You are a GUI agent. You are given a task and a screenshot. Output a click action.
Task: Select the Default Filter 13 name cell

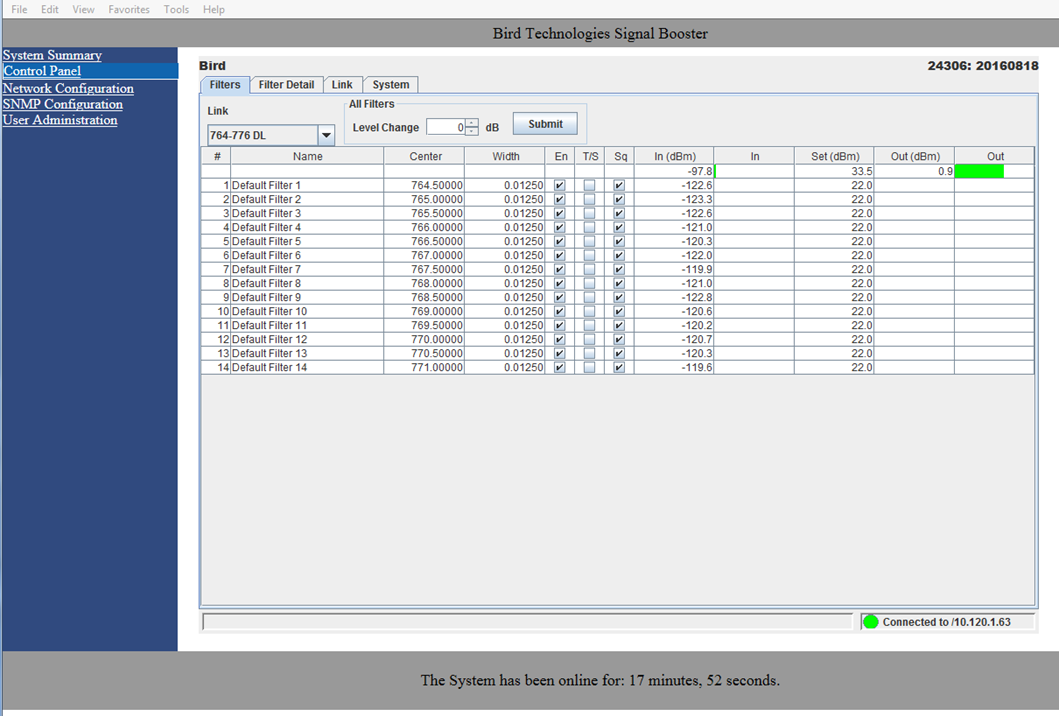click(x=307, y=353)
